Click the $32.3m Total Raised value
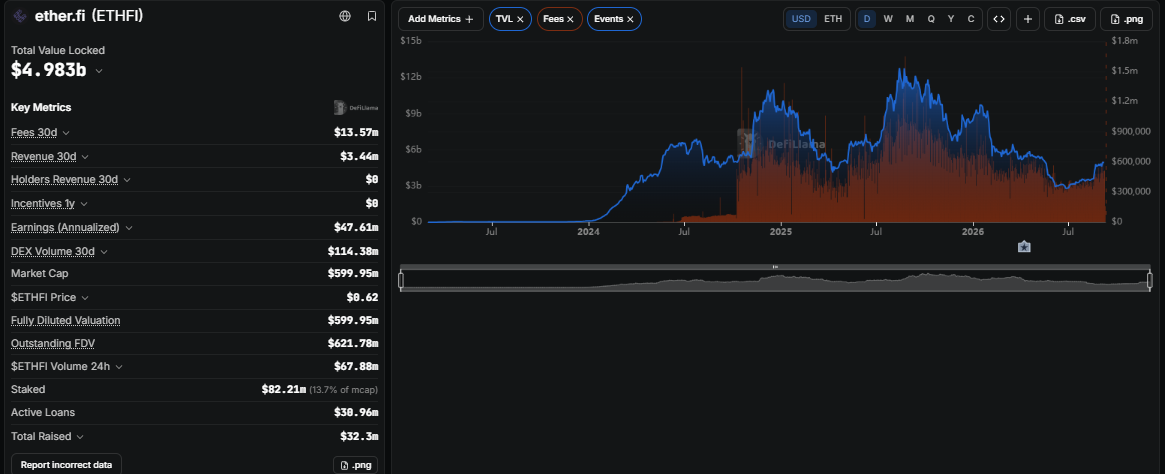The height and width of the screenshot is (474, 1165). tap(359, 437)
